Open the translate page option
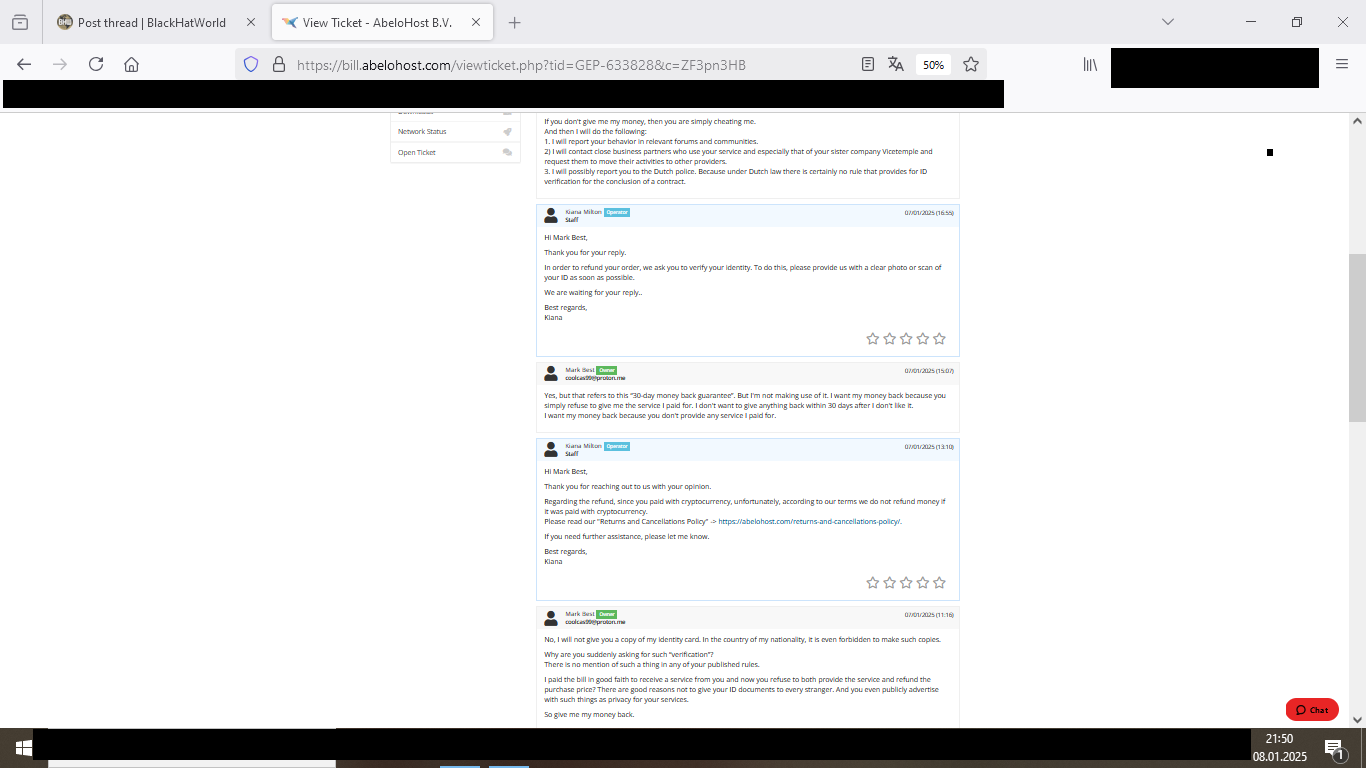1366x768 pixels. pos(896,64)
